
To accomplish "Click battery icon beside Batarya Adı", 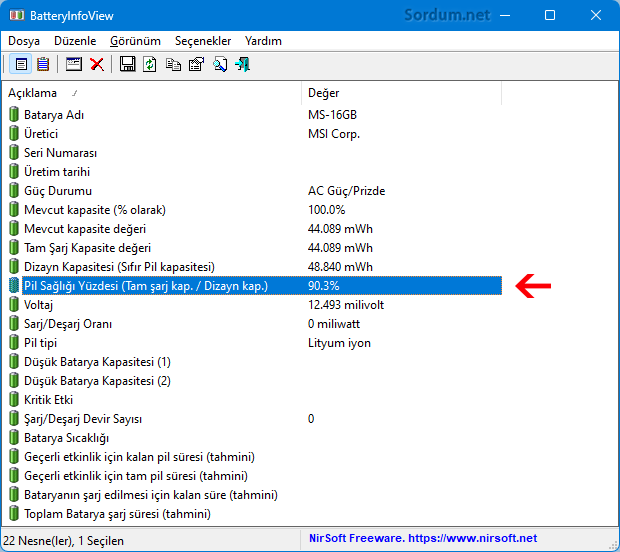I will [x=14, y=114].
